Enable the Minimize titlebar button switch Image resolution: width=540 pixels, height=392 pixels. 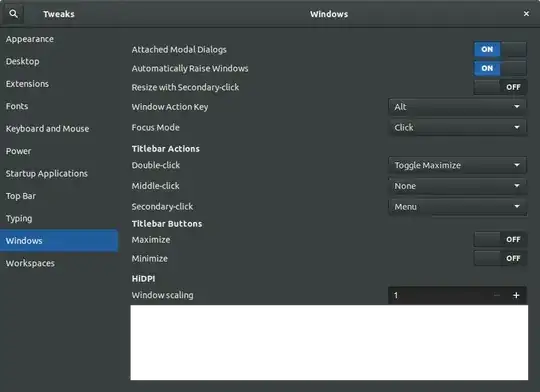[500, 258]
